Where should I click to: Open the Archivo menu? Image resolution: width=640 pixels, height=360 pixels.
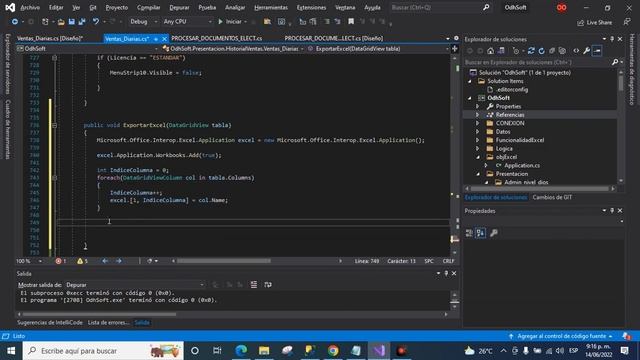coord(30,7)
